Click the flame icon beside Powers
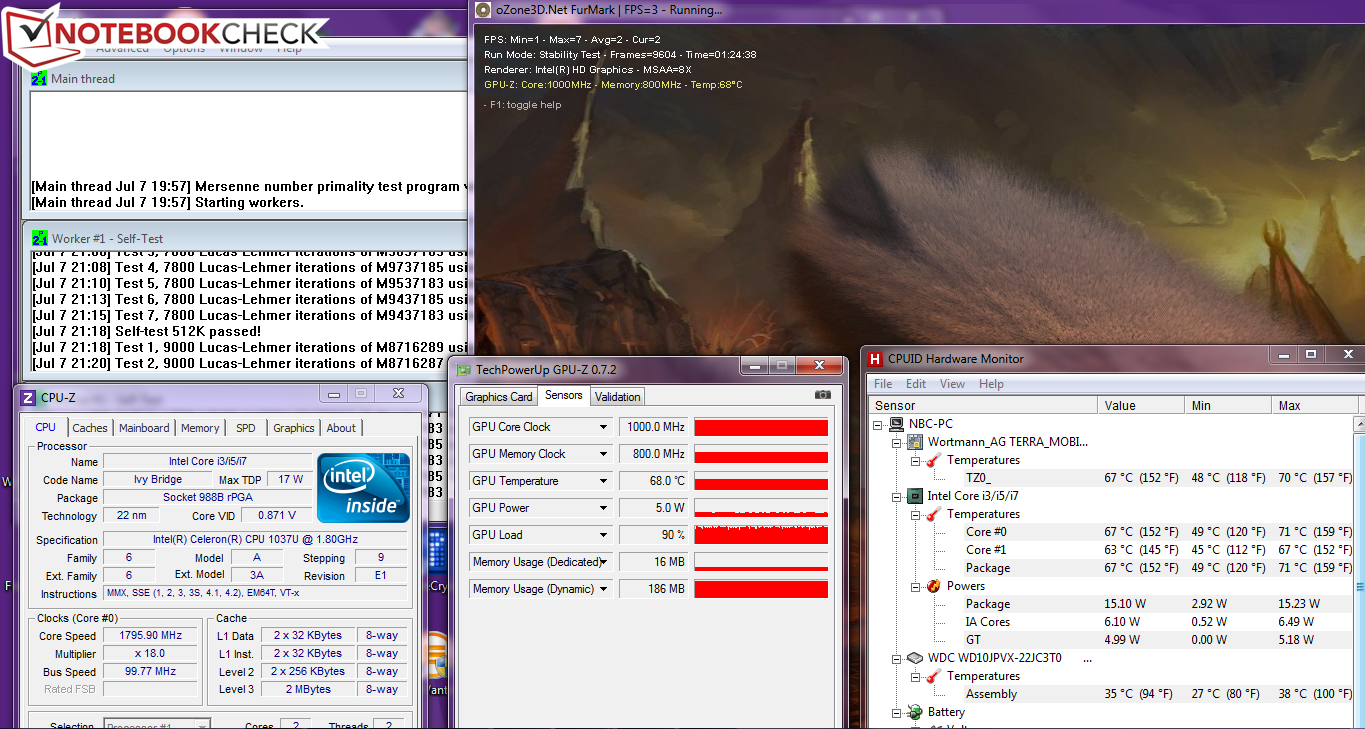This screenshot has width=1365, height=729. 934,586
